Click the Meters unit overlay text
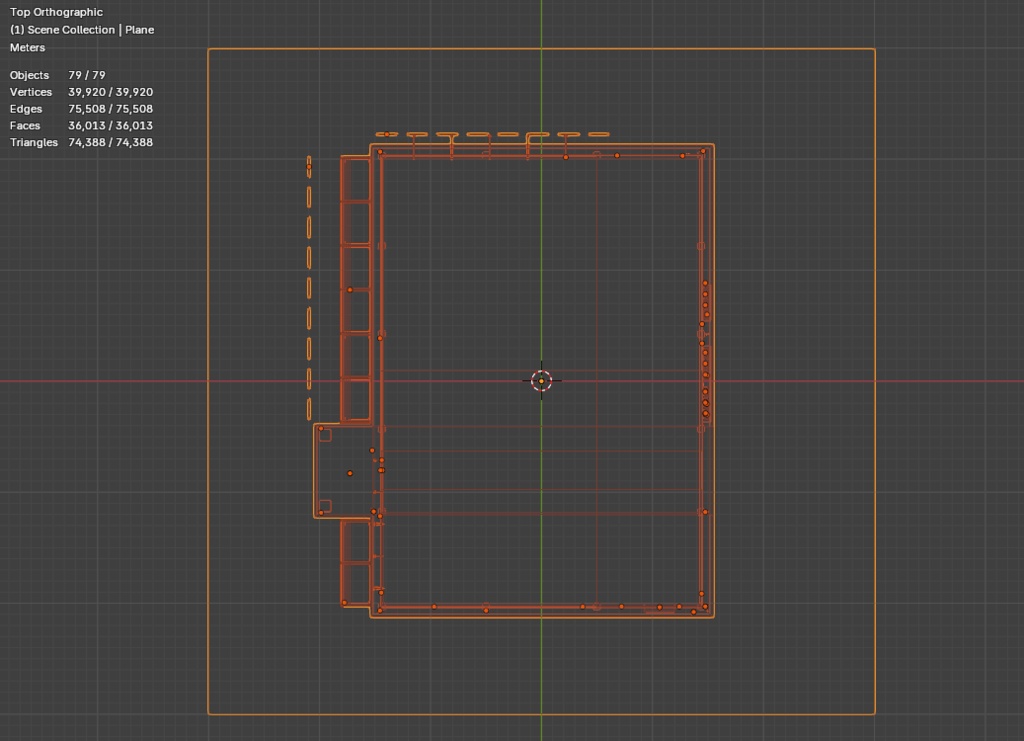The width and height of the screenshot is (1024, 741). coord(27,47)
